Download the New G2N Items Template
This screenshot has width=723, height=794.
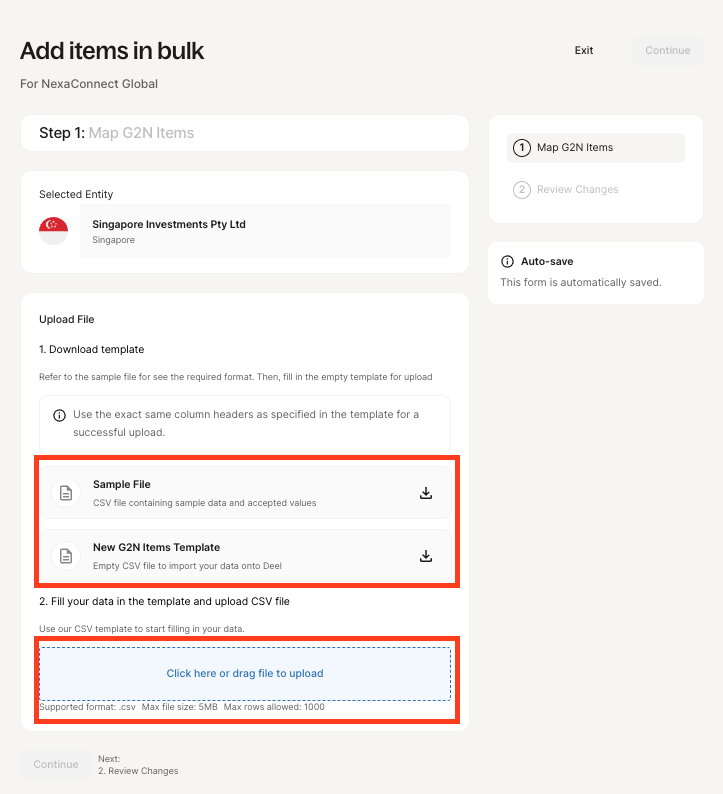(x=425, y=556)
